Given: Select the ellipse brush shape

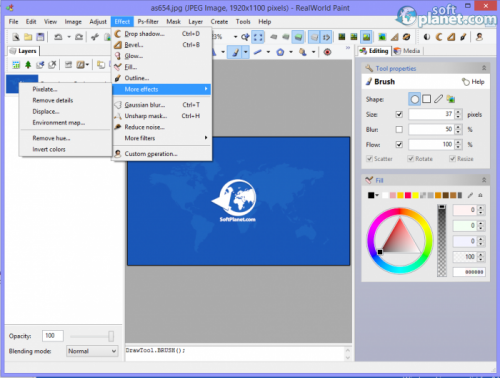Looking at the screenshot, I should pyautogui.click(x=414, y=99).
